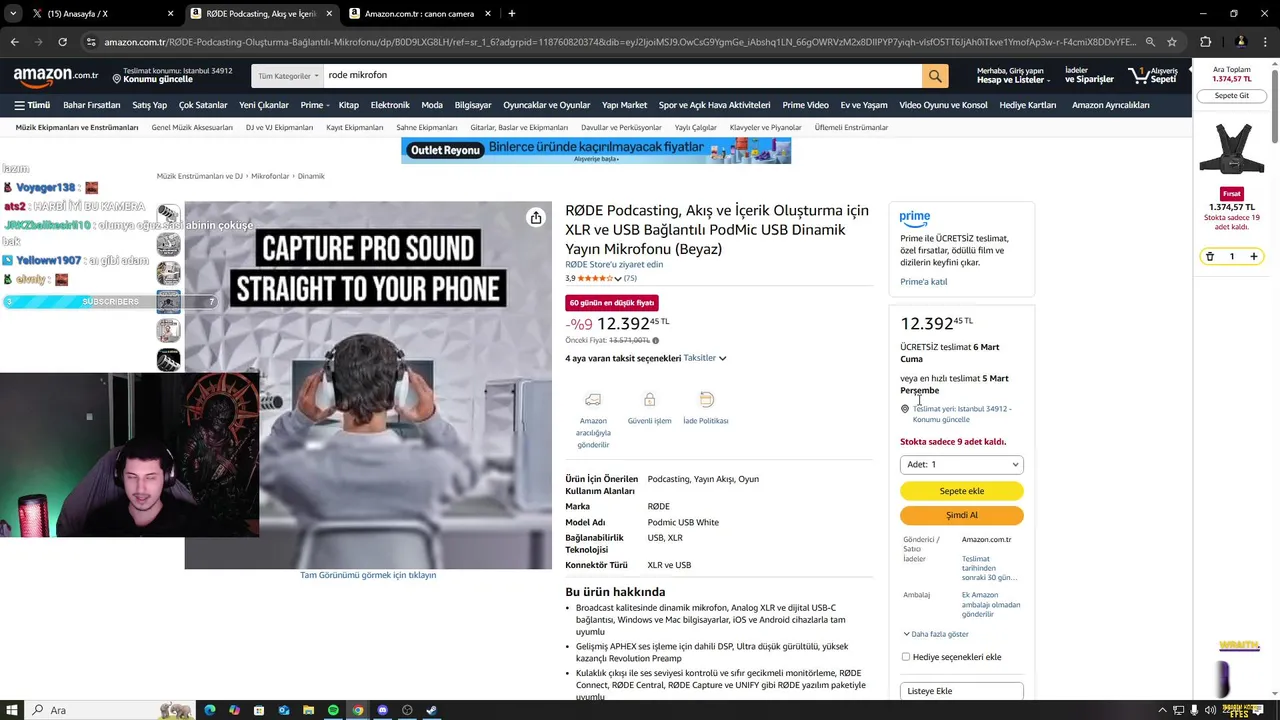The image size is (1280, 720).
Task: Click the browser address bar URL
Action: pos(620,42)
